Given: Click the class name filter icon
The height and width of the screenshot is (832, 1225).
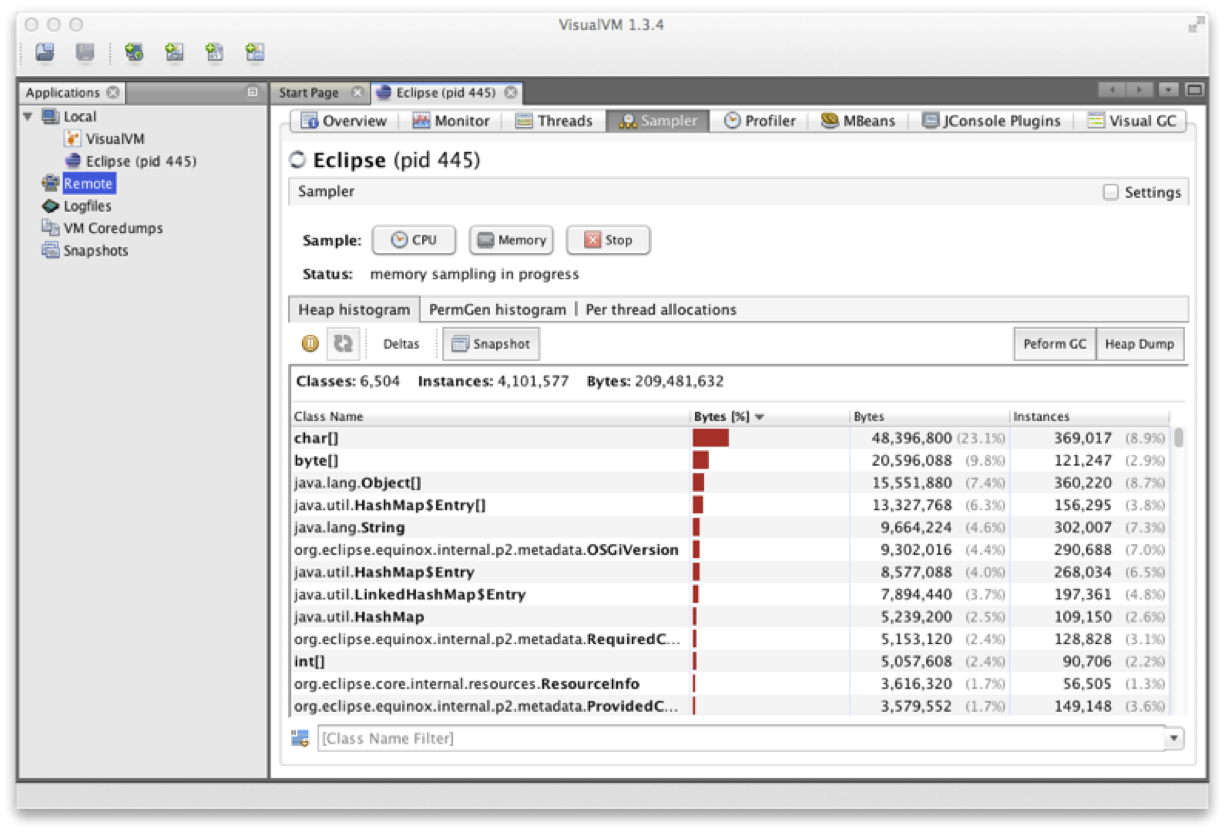Looking at the screenshot, I should (x=300, y=738).
